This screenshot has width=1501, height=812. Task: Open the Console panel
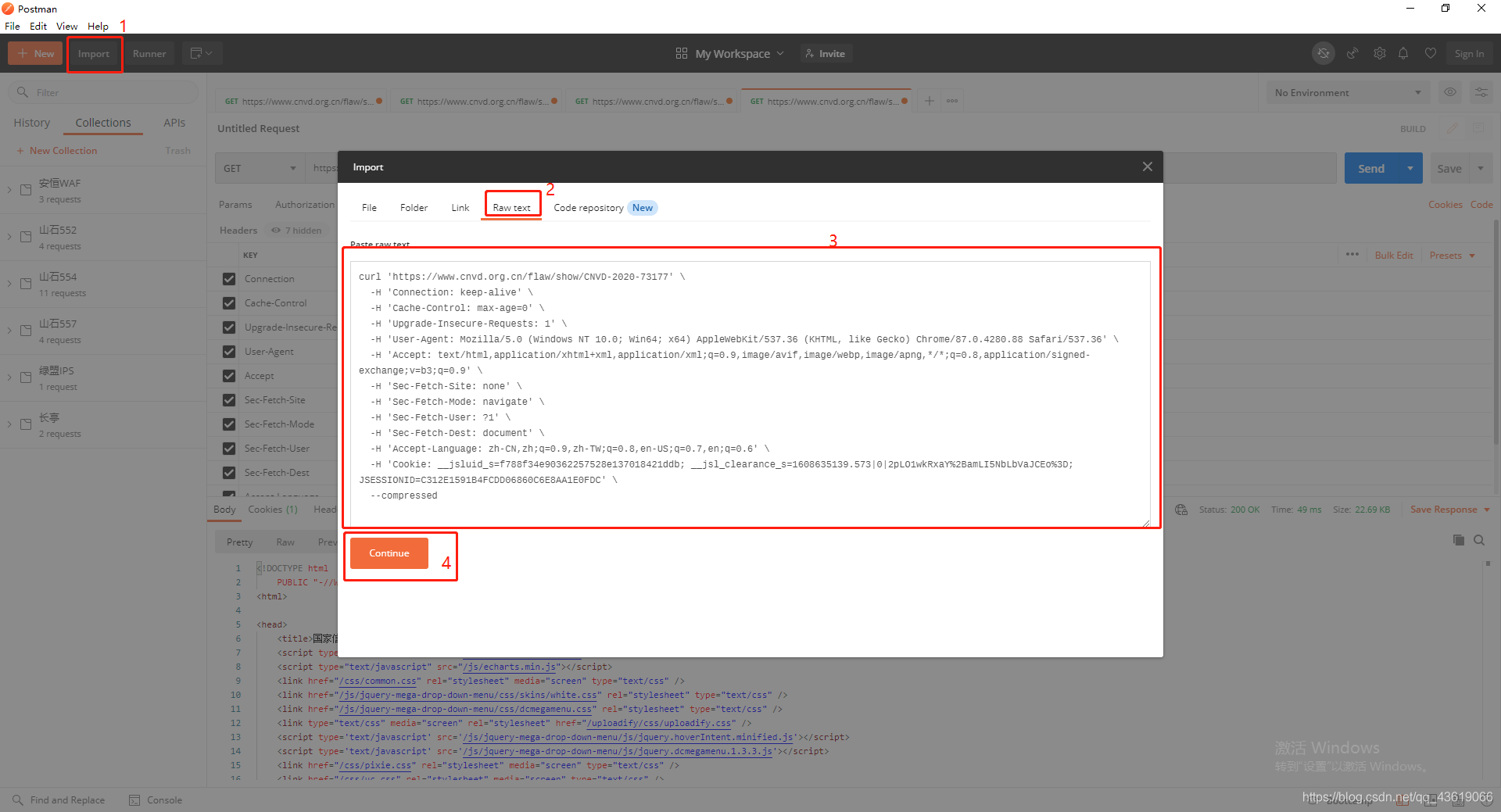(156, 800)
